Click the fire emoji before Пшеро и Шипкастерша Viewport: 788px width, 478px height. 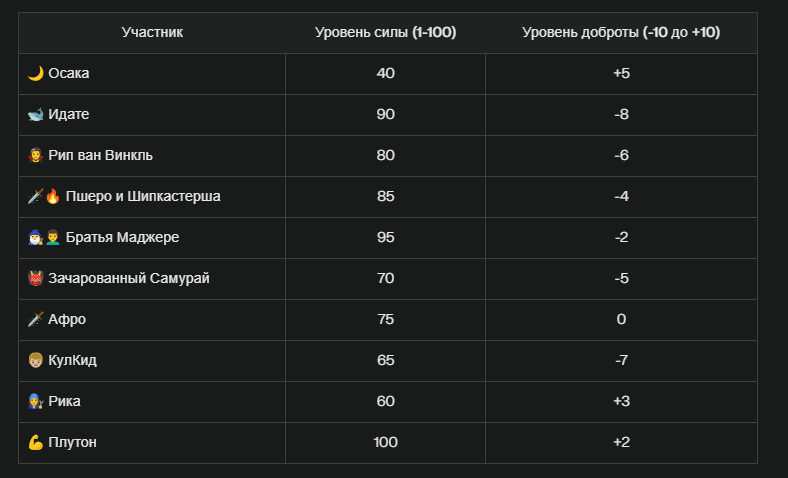tap(53, 197)
